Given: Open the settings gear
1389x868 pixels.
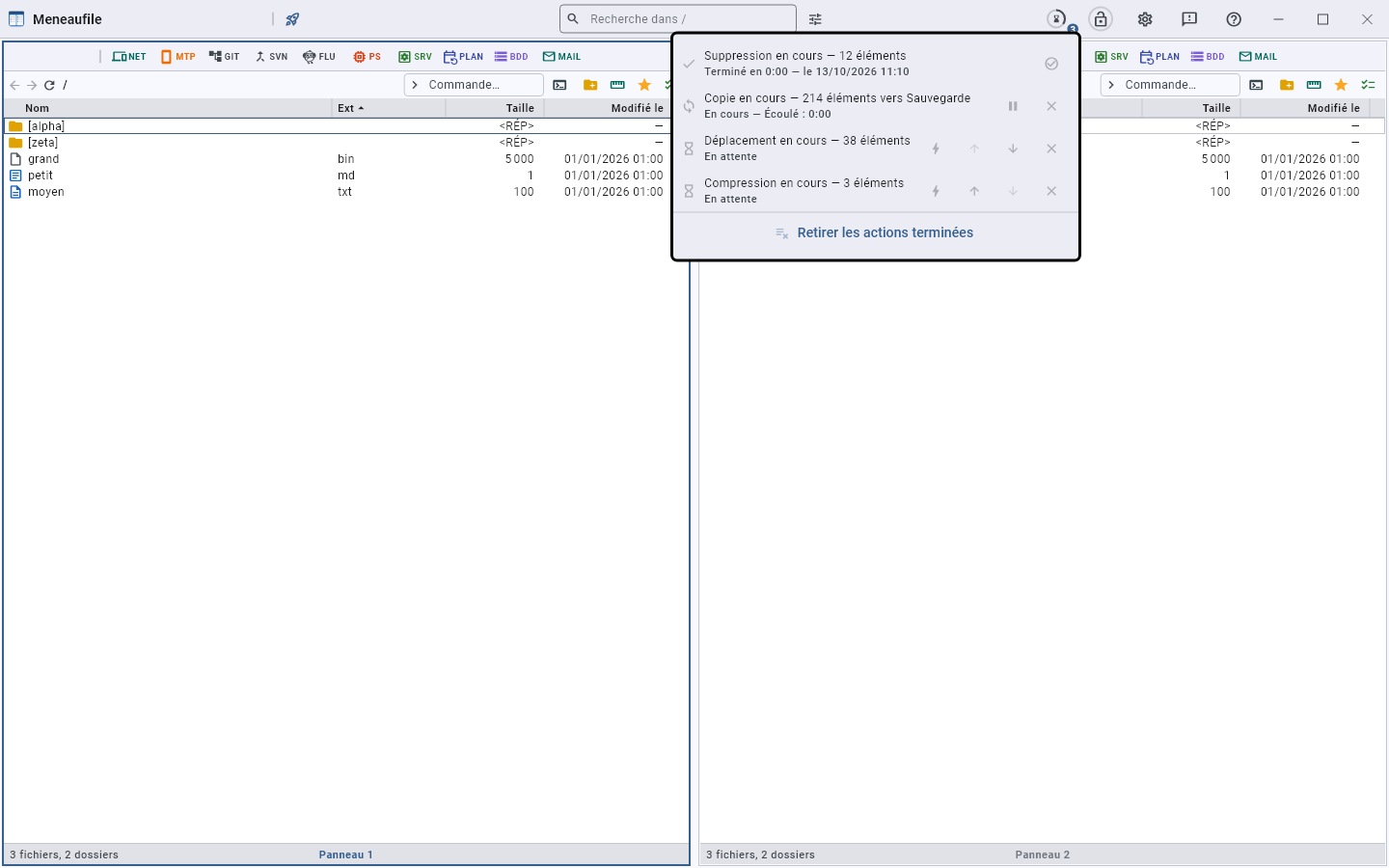Looking at the screenshot, I should 1145,19.
